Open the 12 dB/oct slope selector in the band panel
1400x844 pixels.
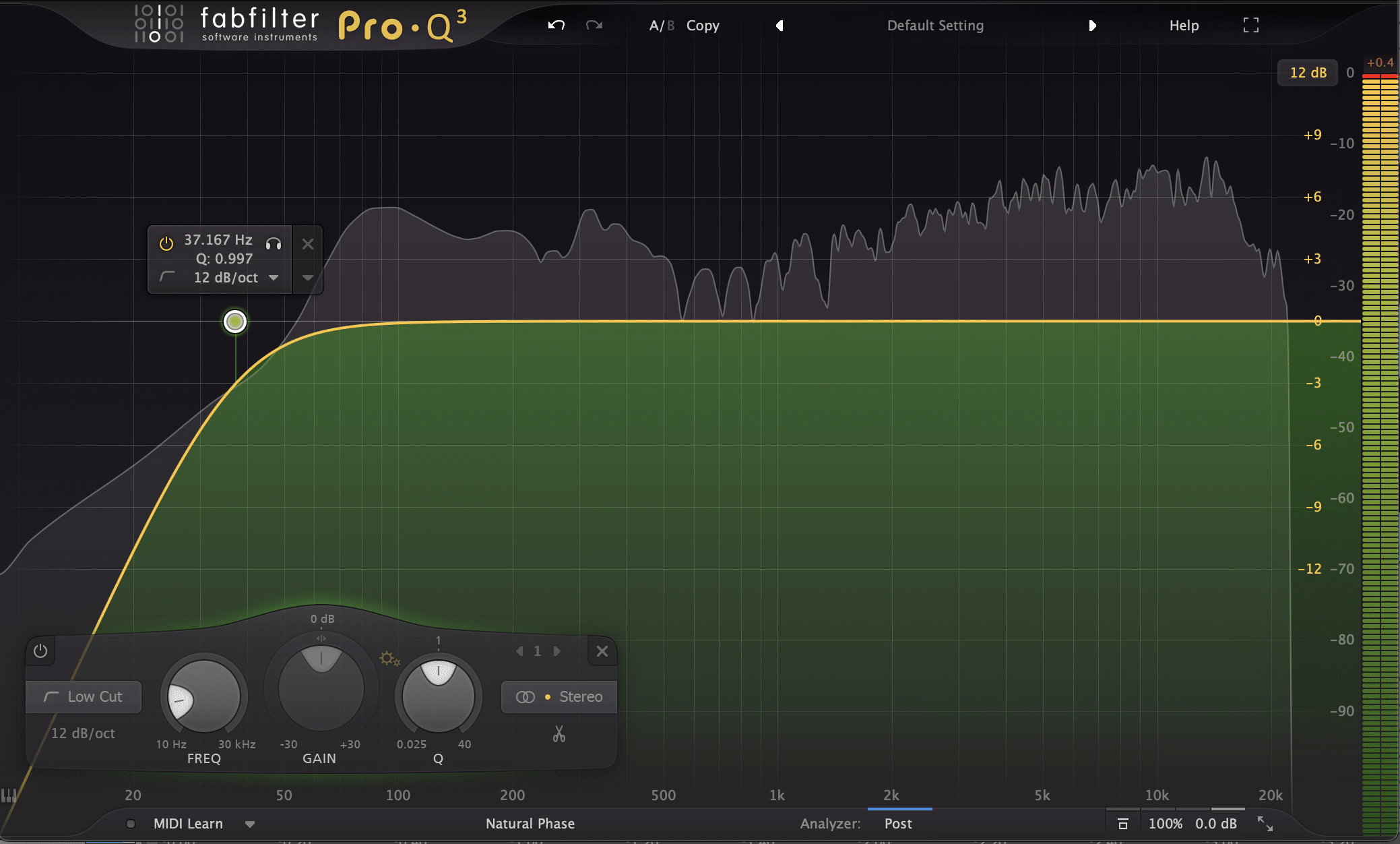tap(83, 733)
